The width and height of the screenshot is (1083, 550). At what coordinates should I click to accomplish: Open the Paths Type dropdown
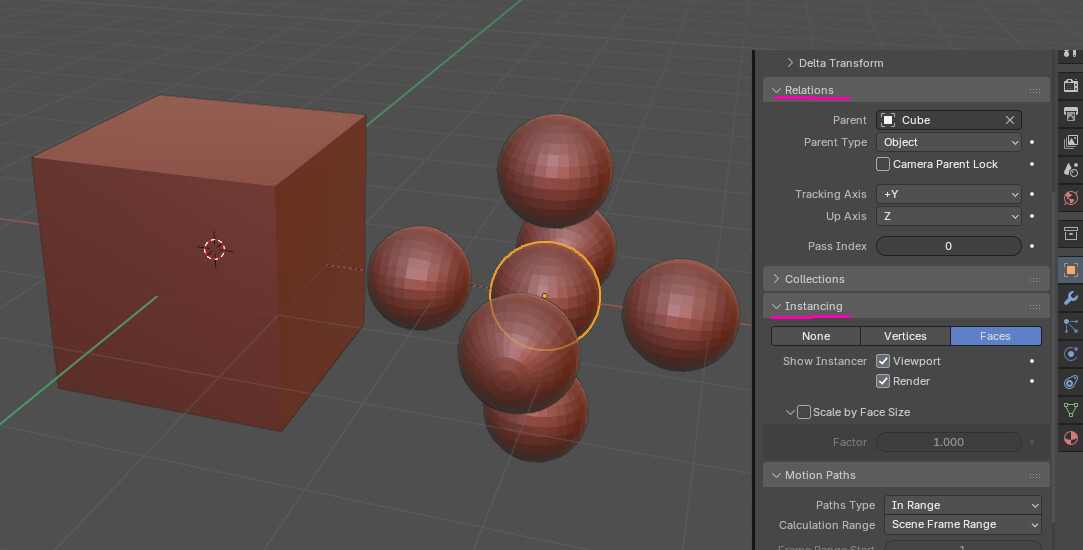click(963, 505)
